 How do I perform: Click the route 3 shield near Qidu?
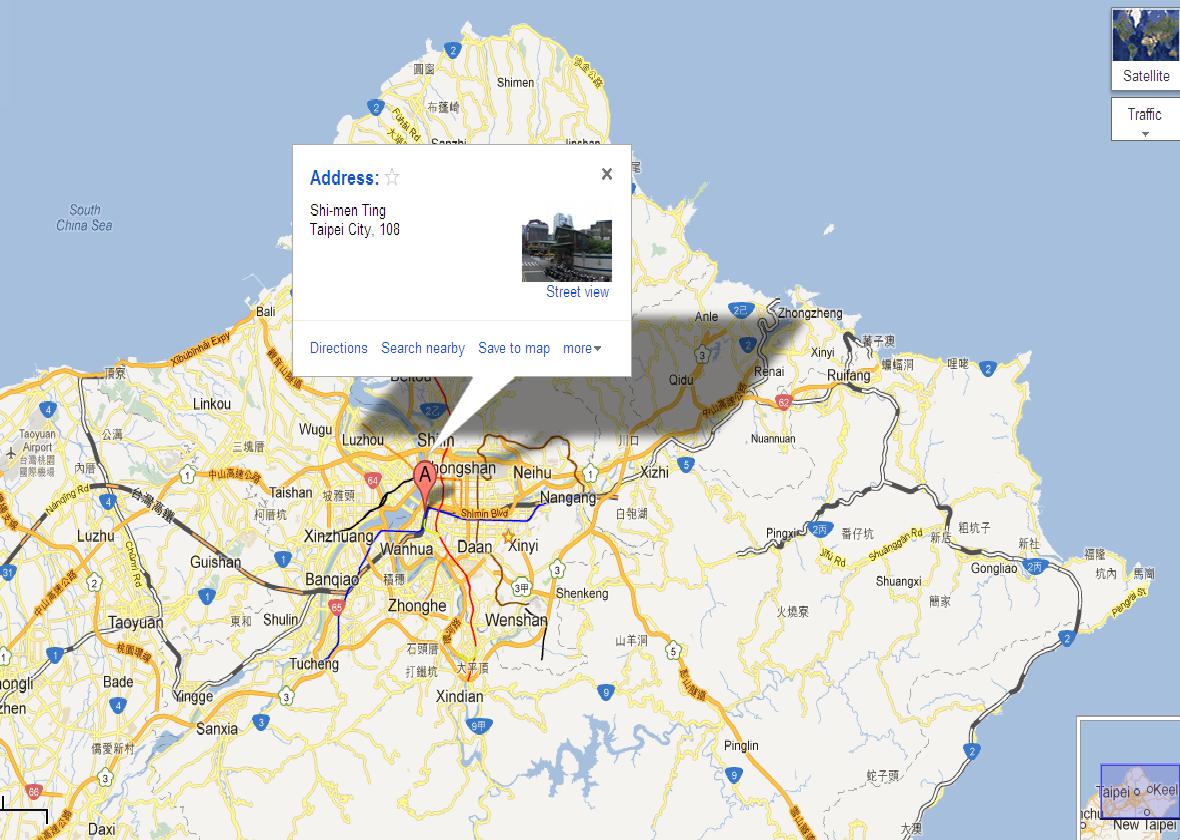[703, 352]
